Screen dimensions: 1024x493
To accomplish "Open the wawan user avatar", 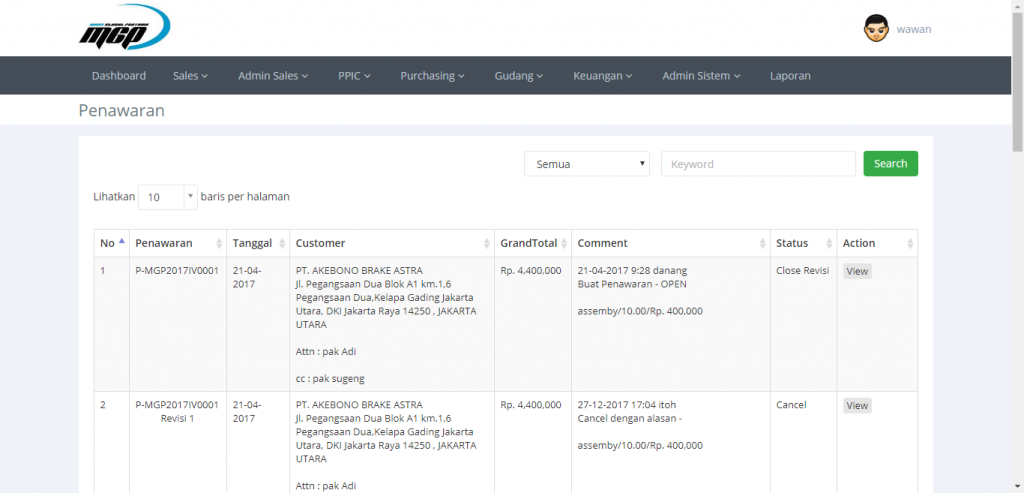I will tap(876, 29).
